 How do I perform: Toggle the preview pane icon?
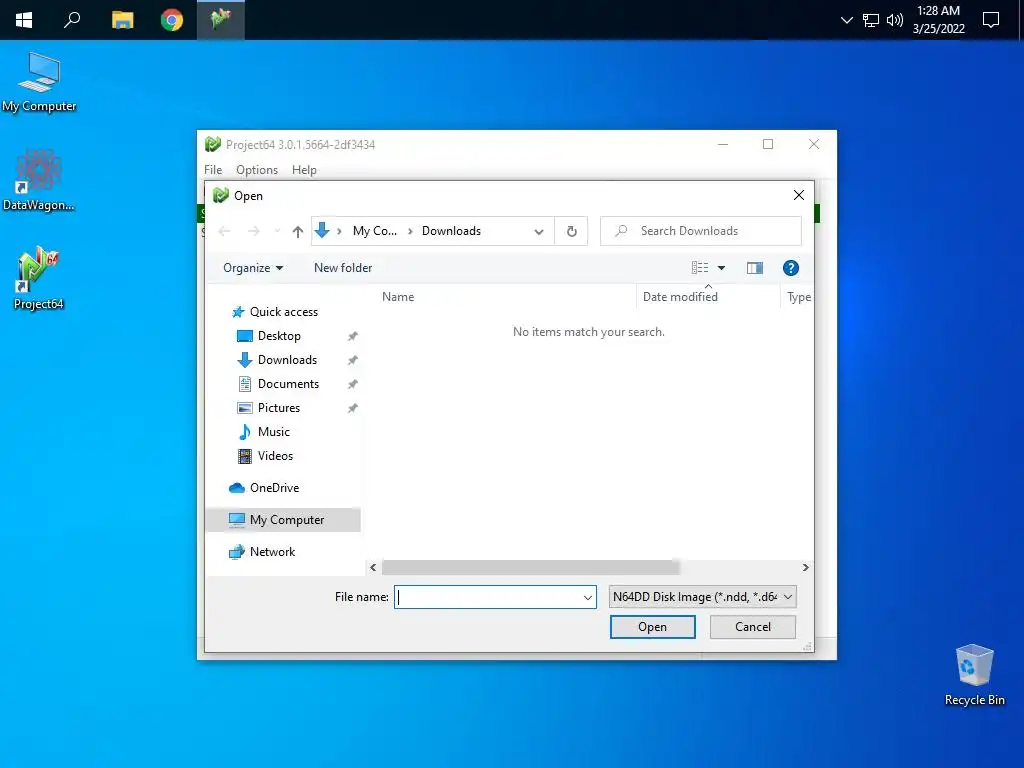coord(755,268)
